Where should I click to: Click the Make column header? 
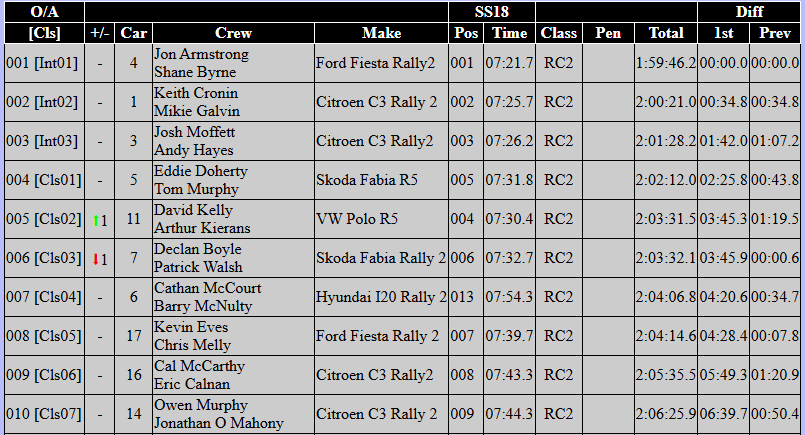click(381, 33)
